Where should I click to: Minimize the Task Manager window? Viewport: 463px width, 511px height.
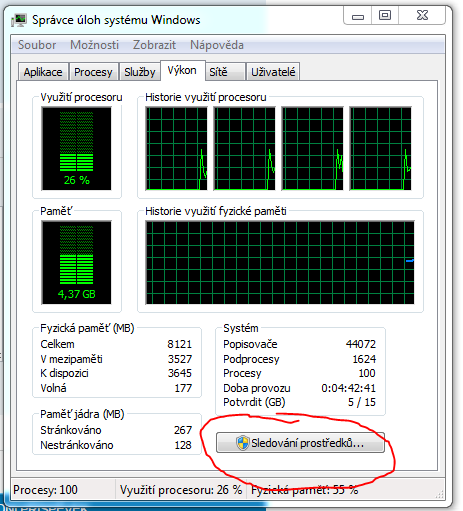358,16
